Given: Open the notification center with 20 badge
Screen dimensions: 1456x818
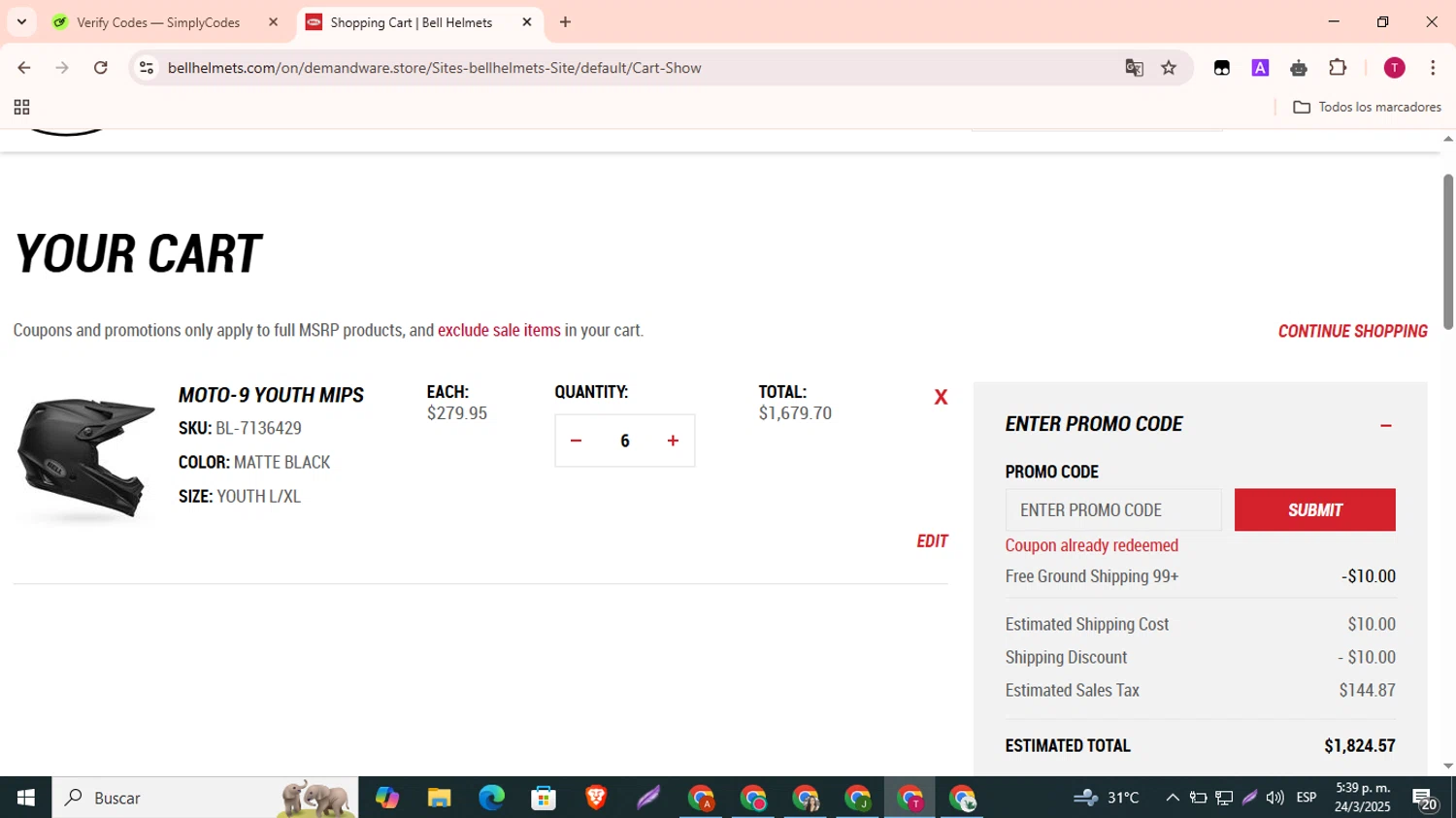Looking at the screenshot, I should coord(1426,799).
